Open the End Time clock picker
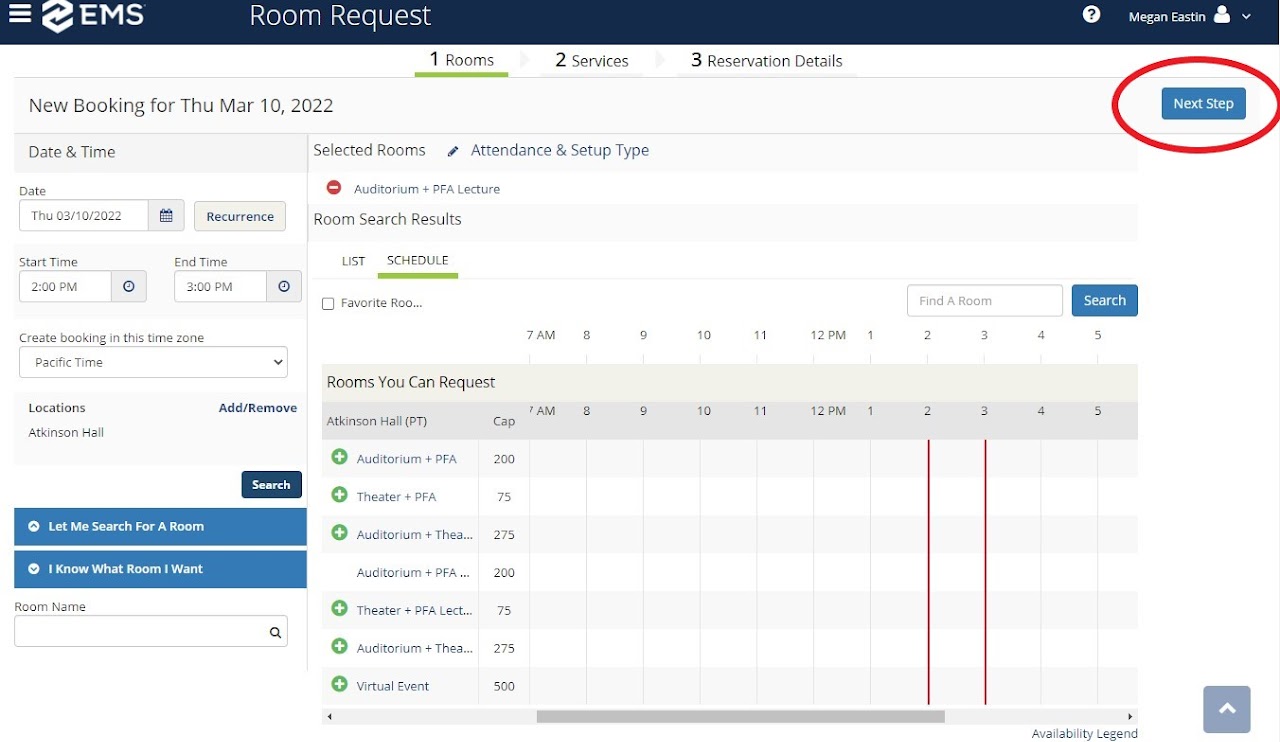Screen dimensions: 1280x742 [x=284, y=286]
